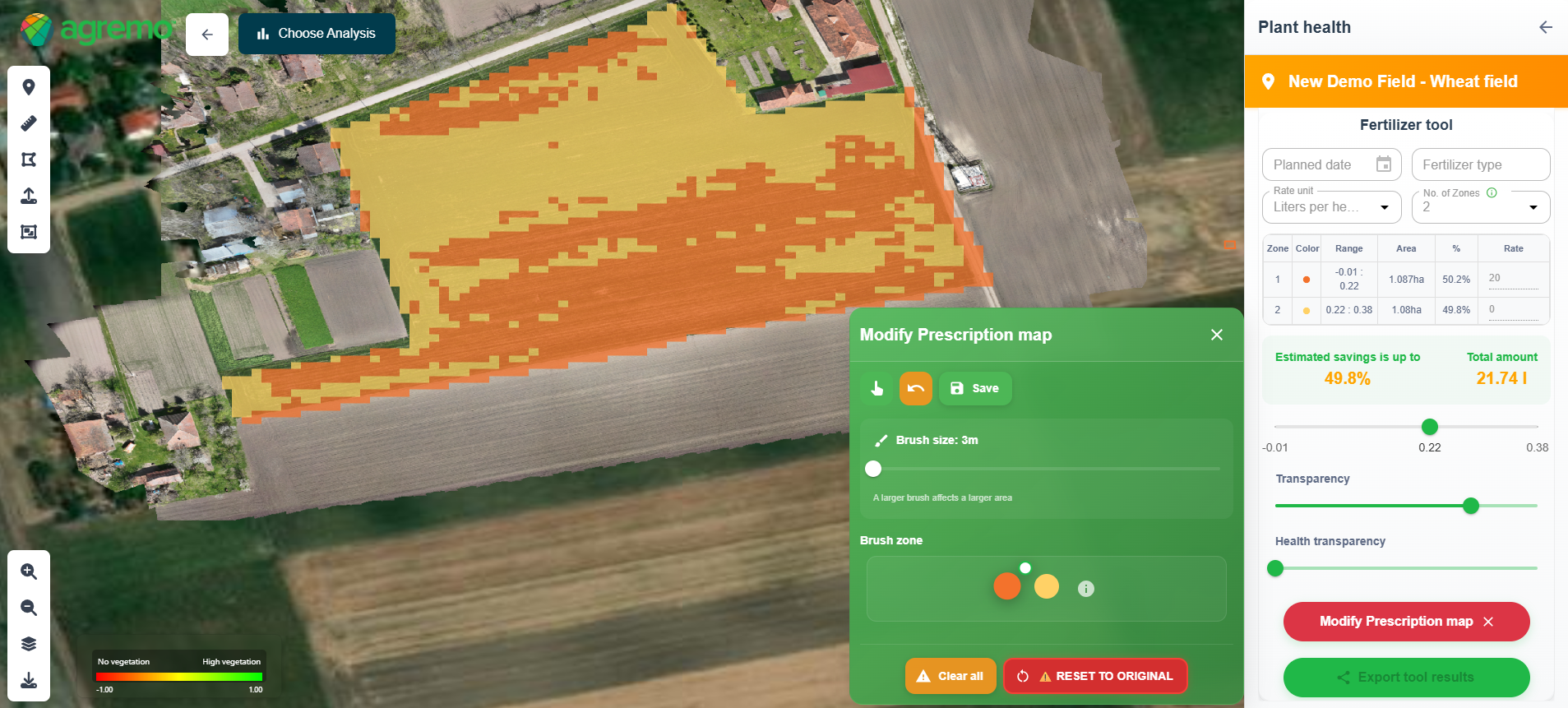This screenshot has width=1568, height=708.
Task: Save the modified prescription map
Action: [975, 388]
